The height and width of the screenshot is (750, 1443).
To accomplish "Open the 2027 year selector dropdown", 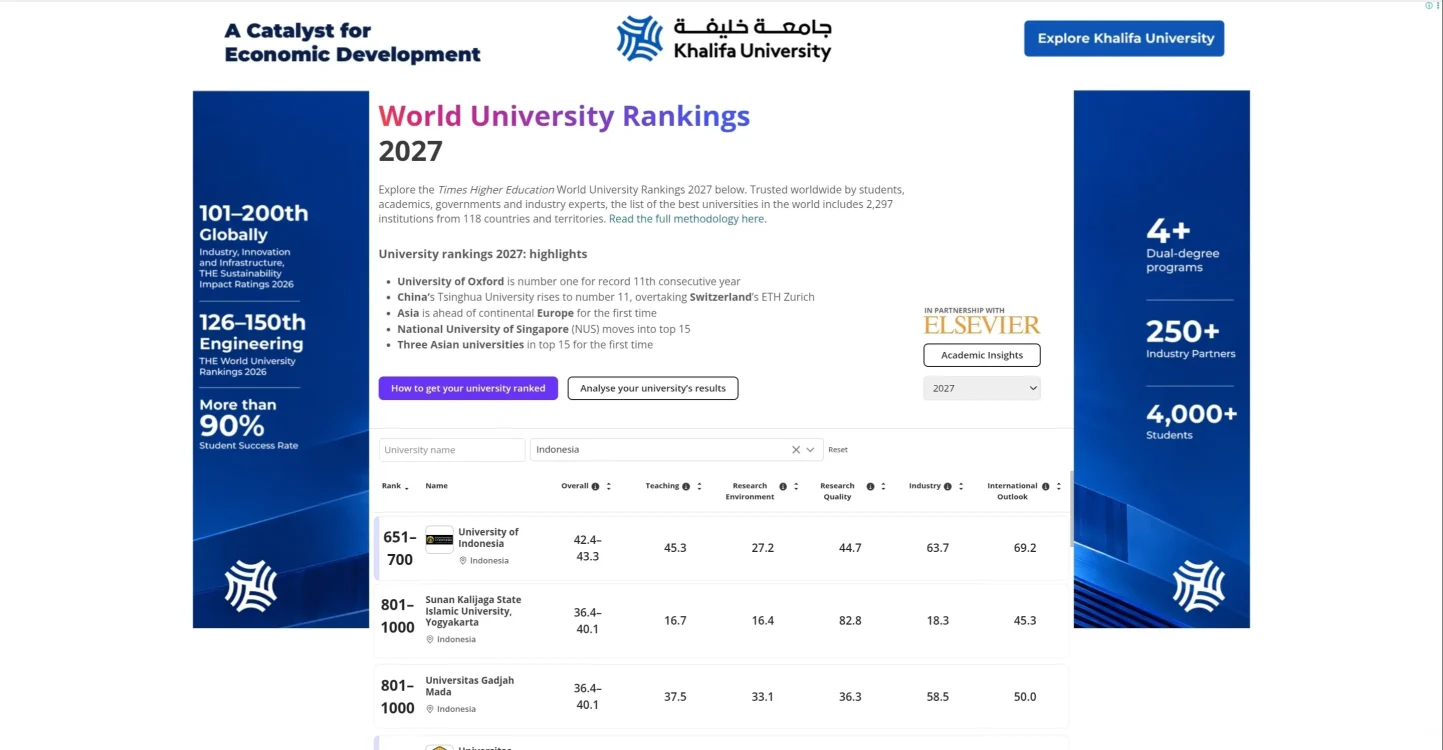I will click(982, 388).
